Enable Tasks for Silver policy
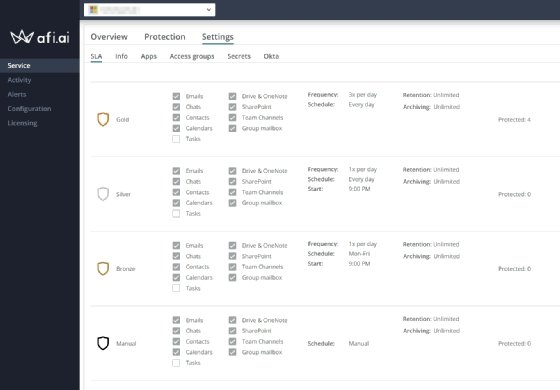Screen dimensions: 560x390 click(x=176, y=214)
